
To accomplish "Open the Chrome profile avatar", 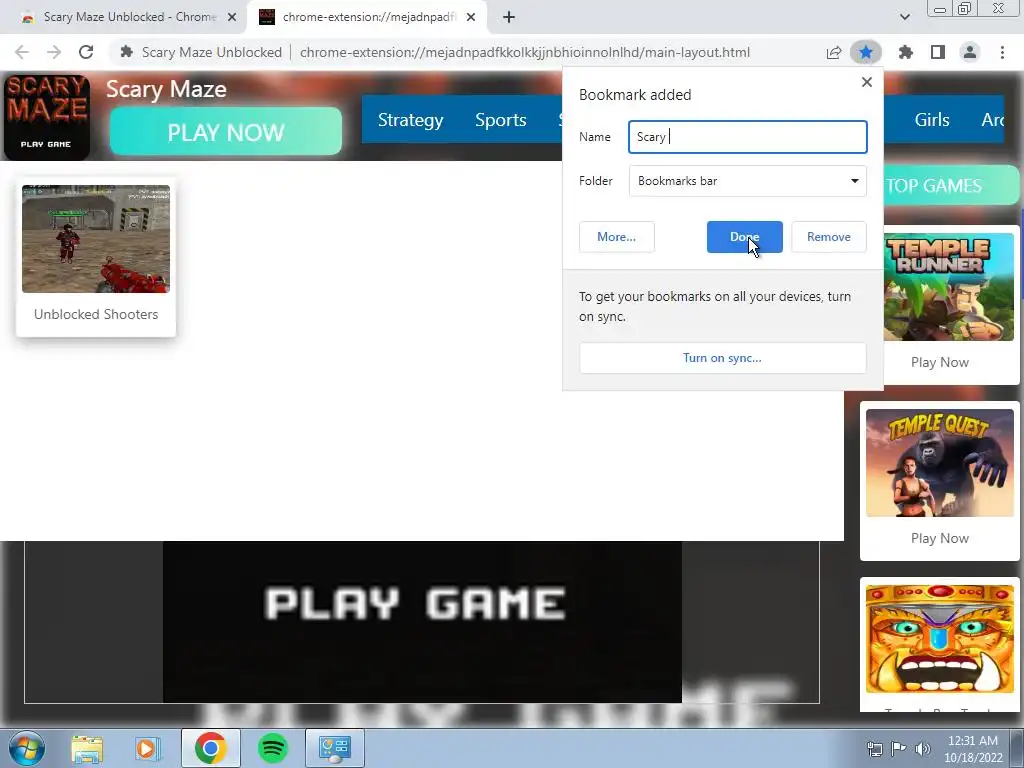I will click(x=970, y=52).
